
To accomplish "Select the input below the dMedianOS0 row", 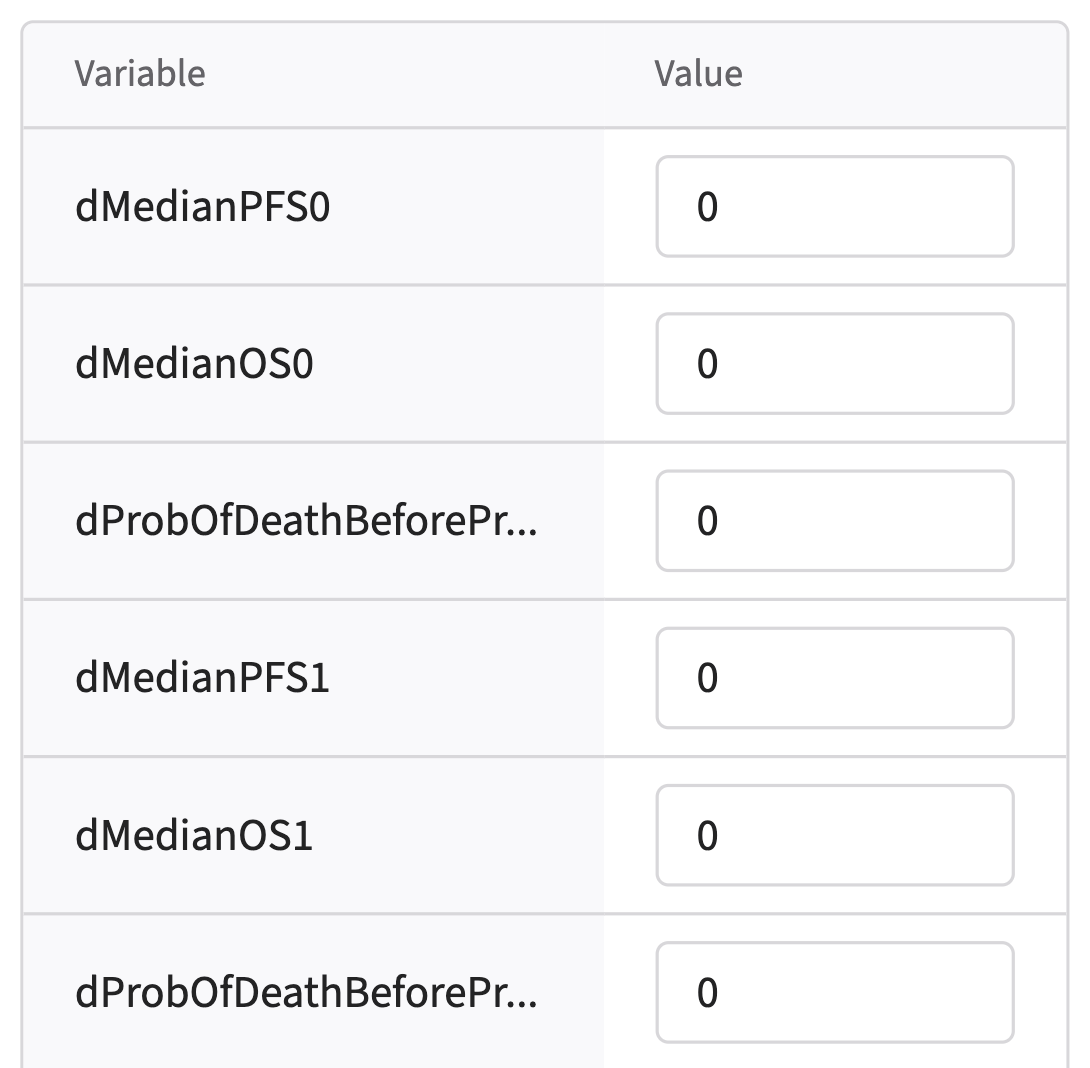I will coord(835,521).
